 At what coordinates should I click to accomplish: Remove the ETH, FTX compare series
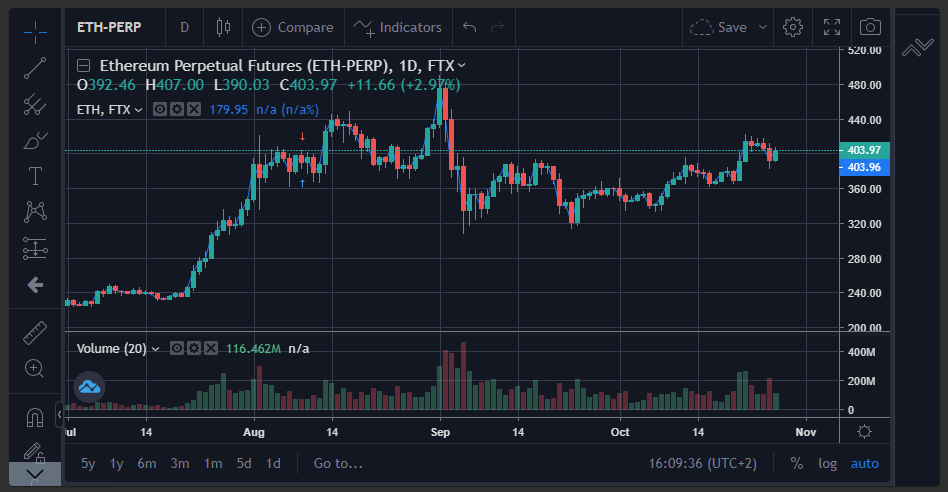(x=193, y=109)
